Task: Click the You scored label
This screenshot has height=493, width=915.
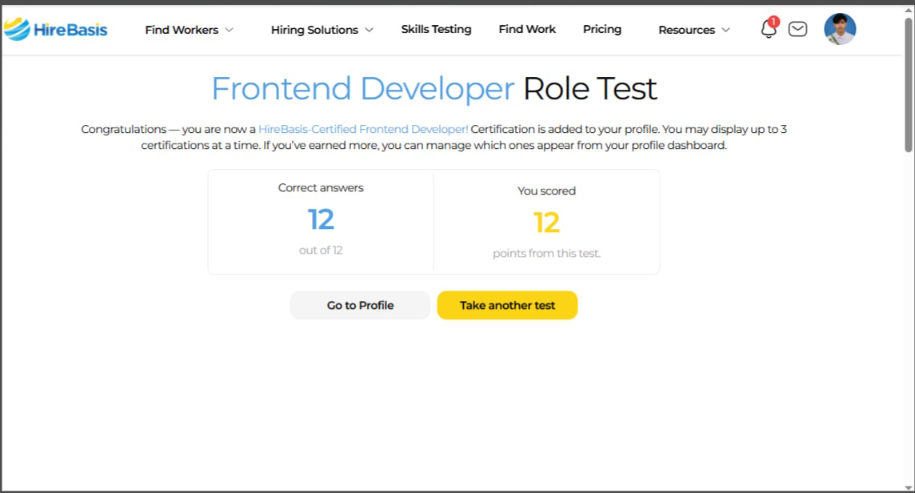Action: [x=546, y=191]
